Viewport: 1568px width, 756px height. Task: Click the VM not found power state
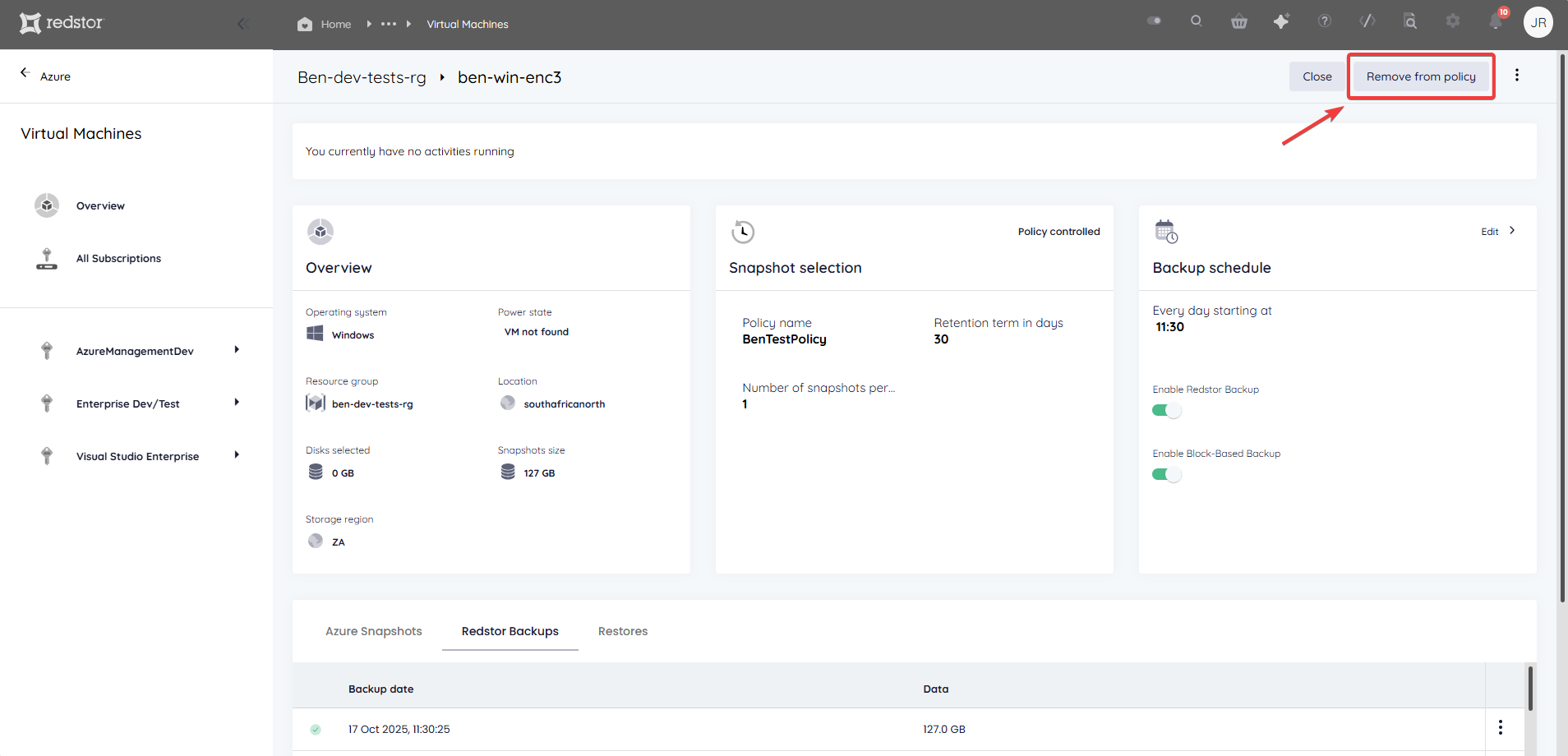coord(536,332)
